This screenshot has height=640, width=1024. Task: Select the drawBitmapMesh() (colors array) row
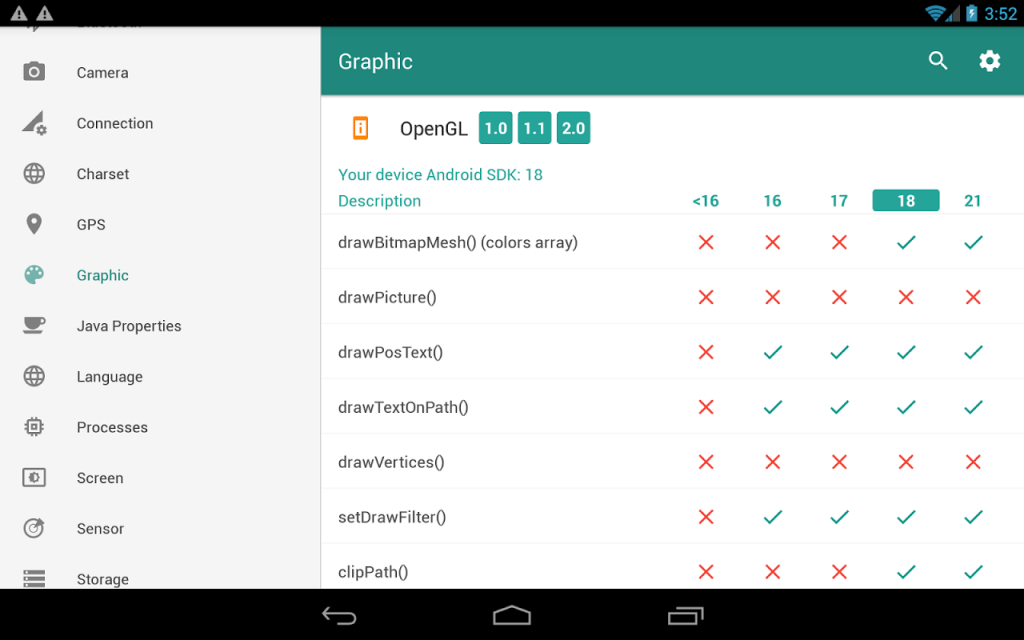coord(672,242)
